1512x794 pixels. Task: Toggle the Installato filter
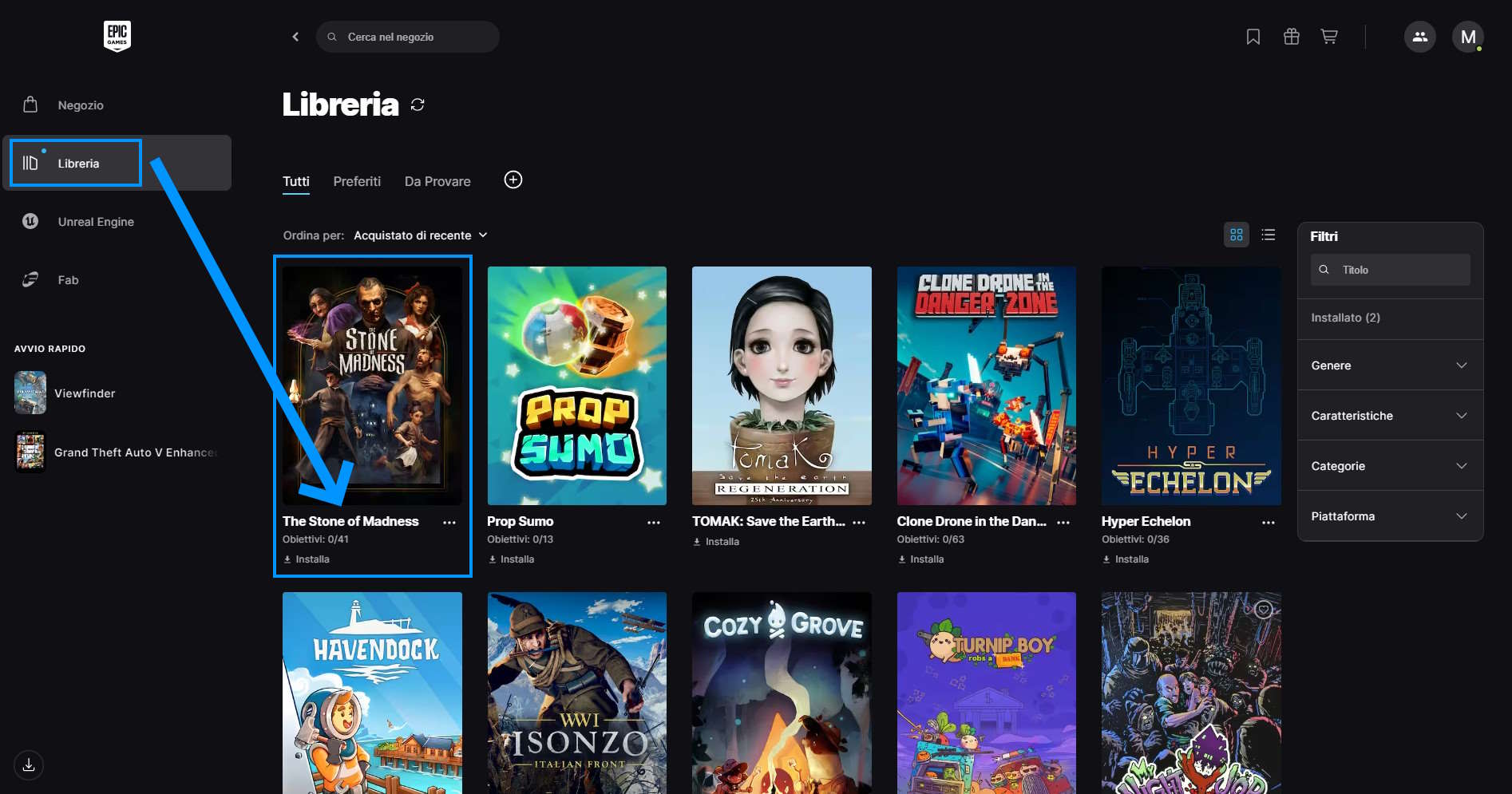coord(1345,318)
